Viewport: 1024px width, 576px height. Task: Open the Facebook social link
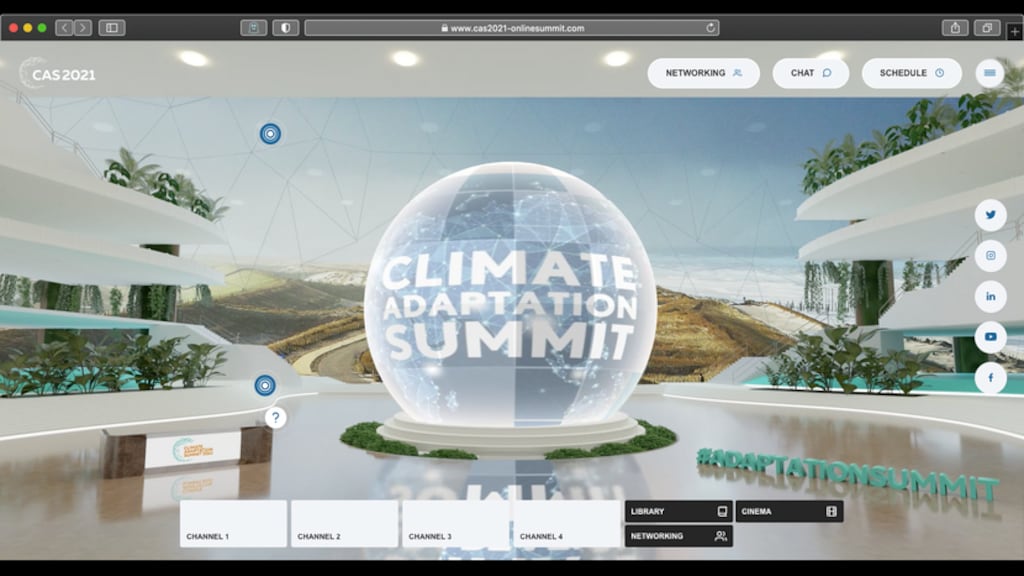click(x=990, y=378)
